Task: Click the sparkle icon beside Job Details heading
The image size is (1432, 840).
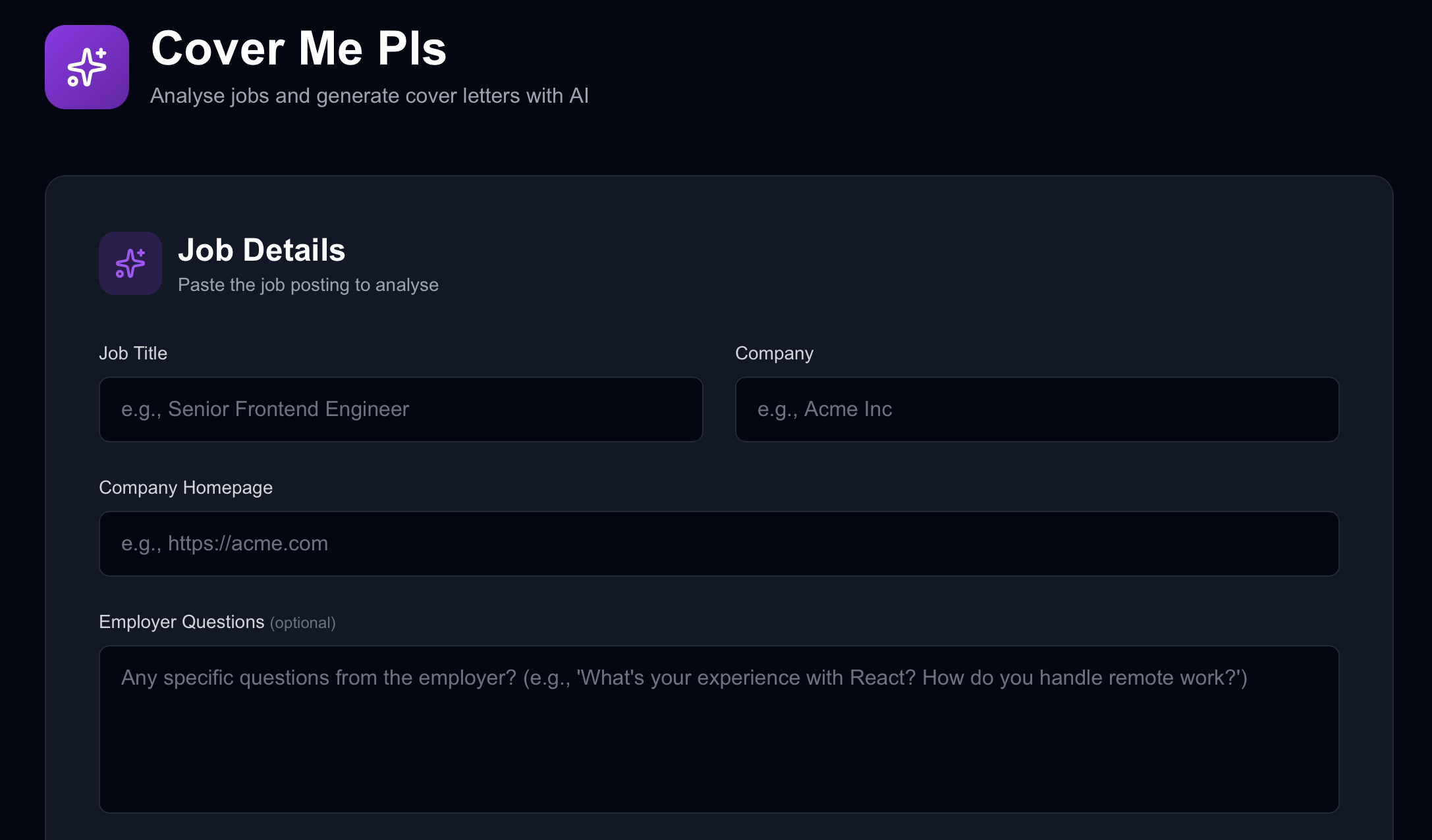Action: 130,263
